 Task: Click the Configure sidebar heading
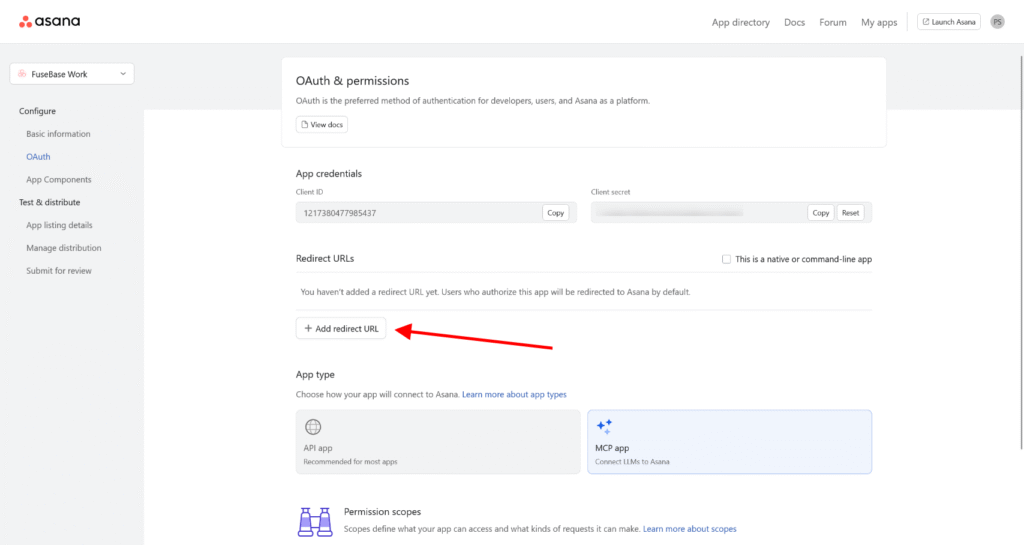[x=37, y=111]
